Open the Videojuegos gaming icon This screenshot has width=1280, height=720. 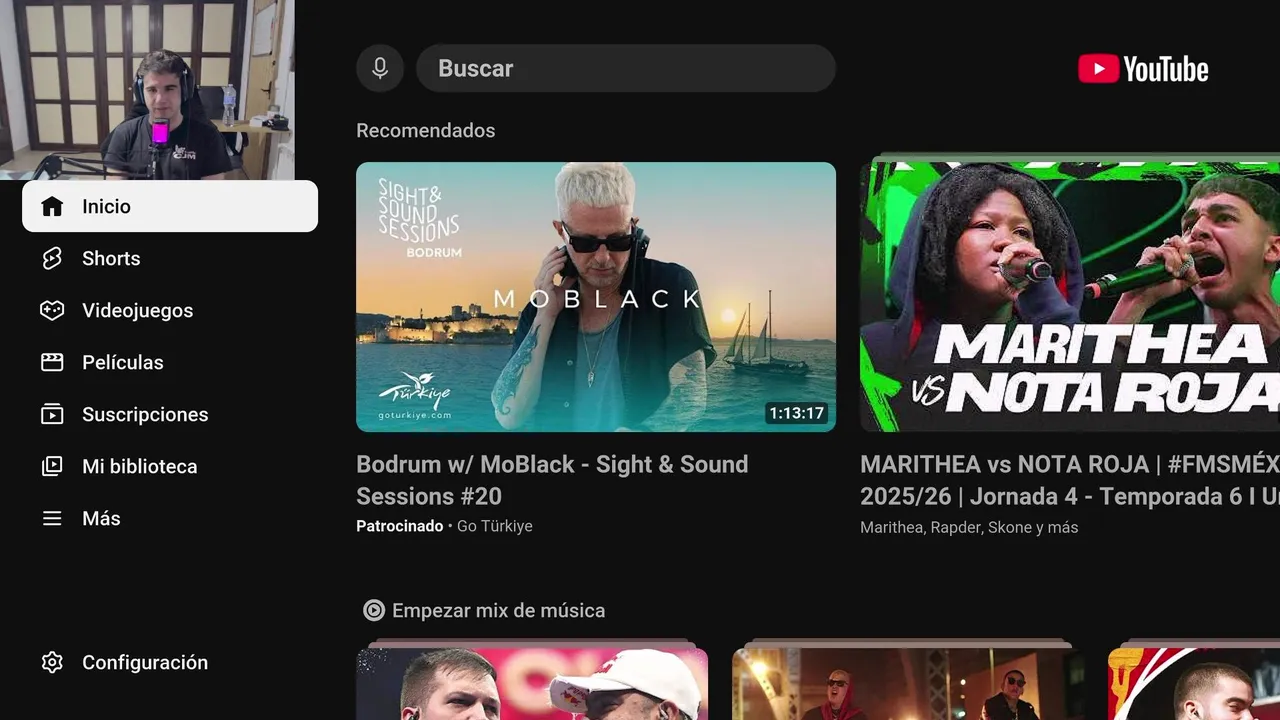coord(52,310)
